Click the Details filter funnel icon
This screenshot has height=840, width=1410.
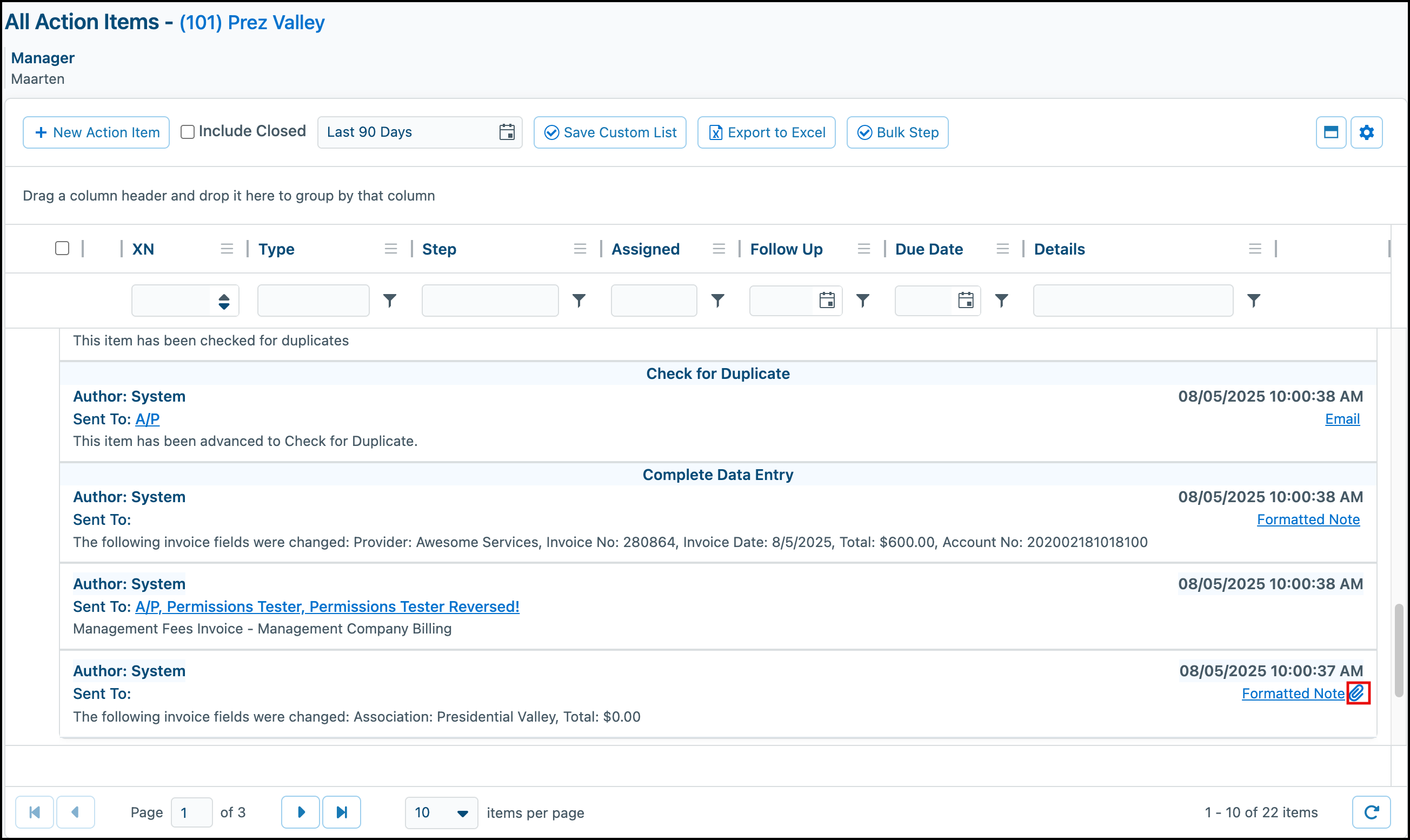pyautogui.click(x=1253, y=301)
